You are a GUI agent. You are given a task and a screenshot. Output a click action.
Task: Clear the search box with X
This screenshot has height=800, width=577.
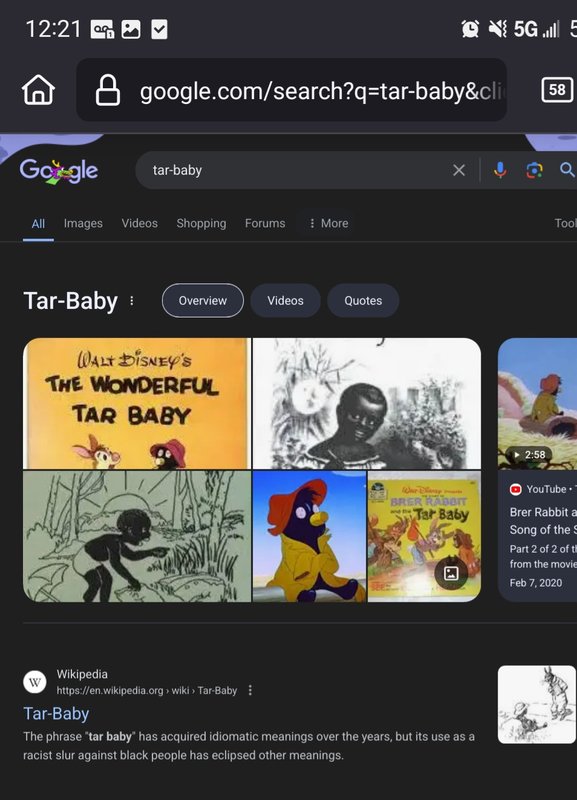coord(459,170)
